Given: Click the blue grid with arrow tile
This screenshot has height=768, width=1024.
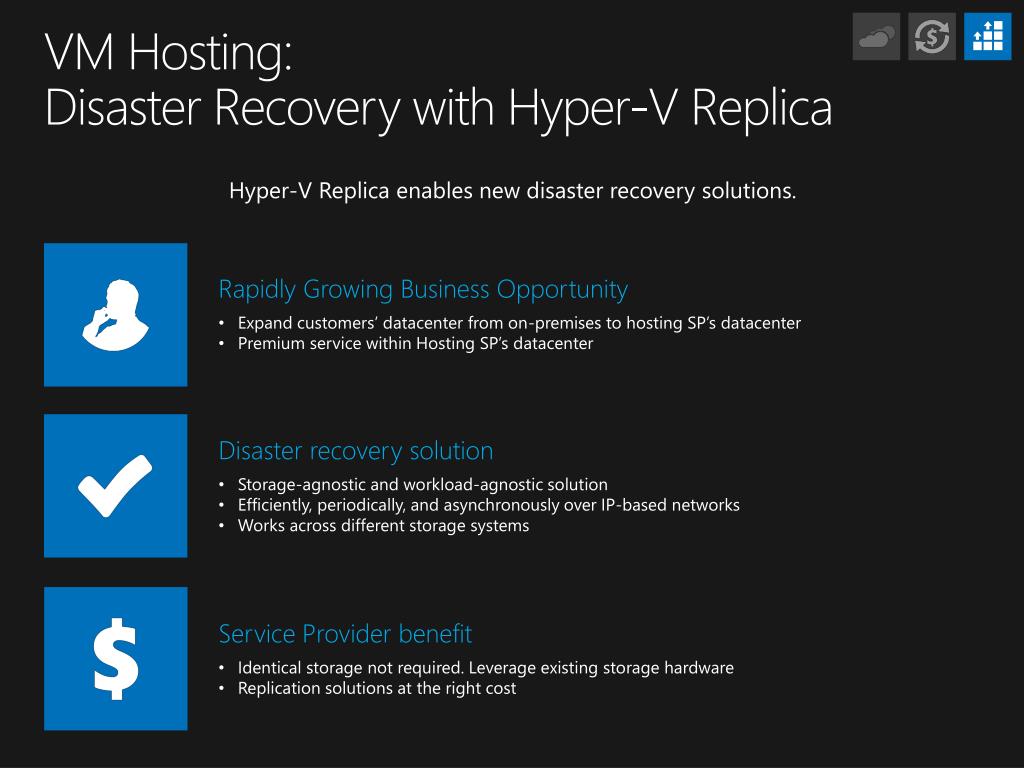Looking at the screenshot, I should coord(987,37).
